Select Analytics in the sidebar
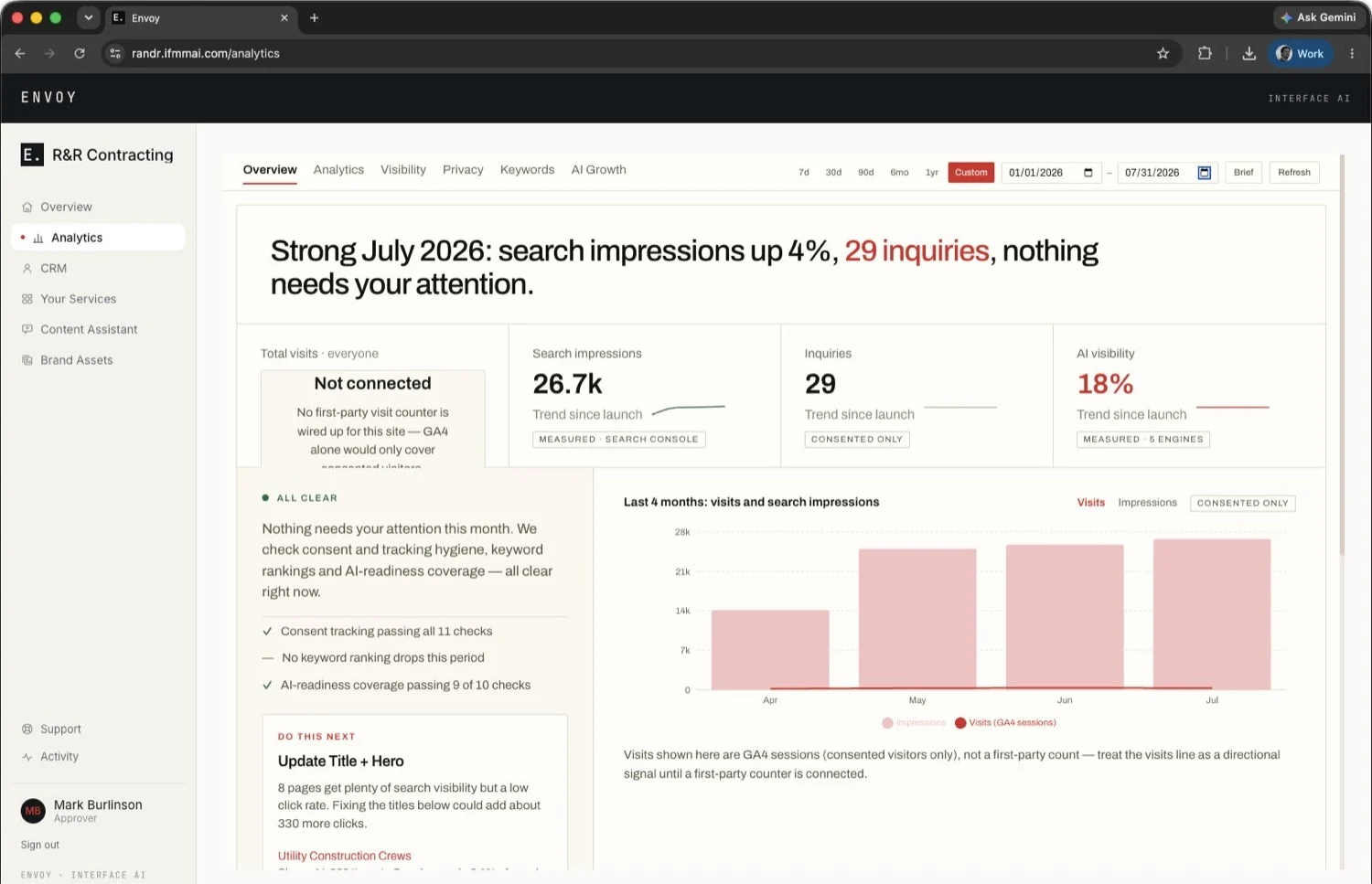The image size is (1372, 884). click(x=98, y=238)
